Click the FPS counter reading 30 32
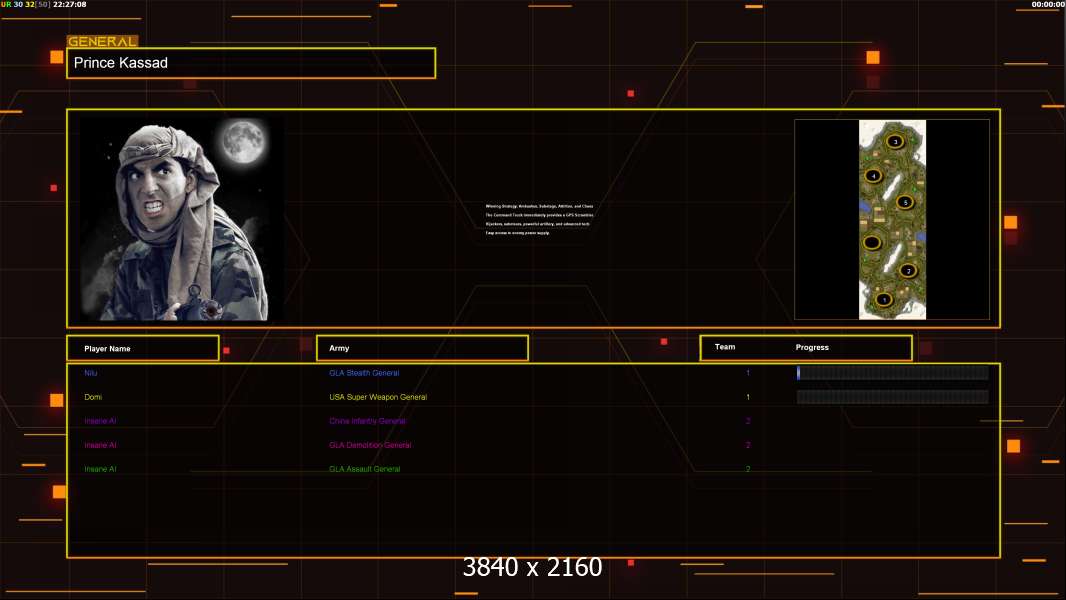 pyautogui.click(x=24, y=4)
